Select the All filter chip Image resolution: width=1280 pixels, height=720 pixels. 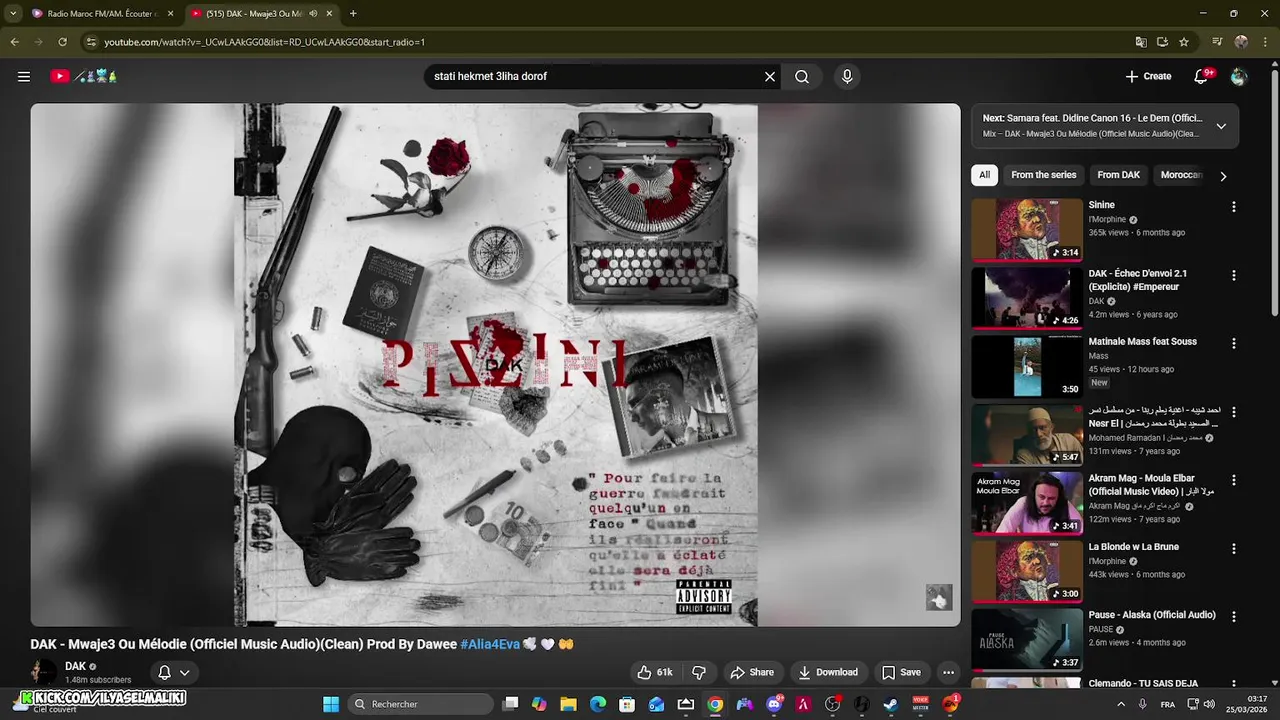(984, 175)
